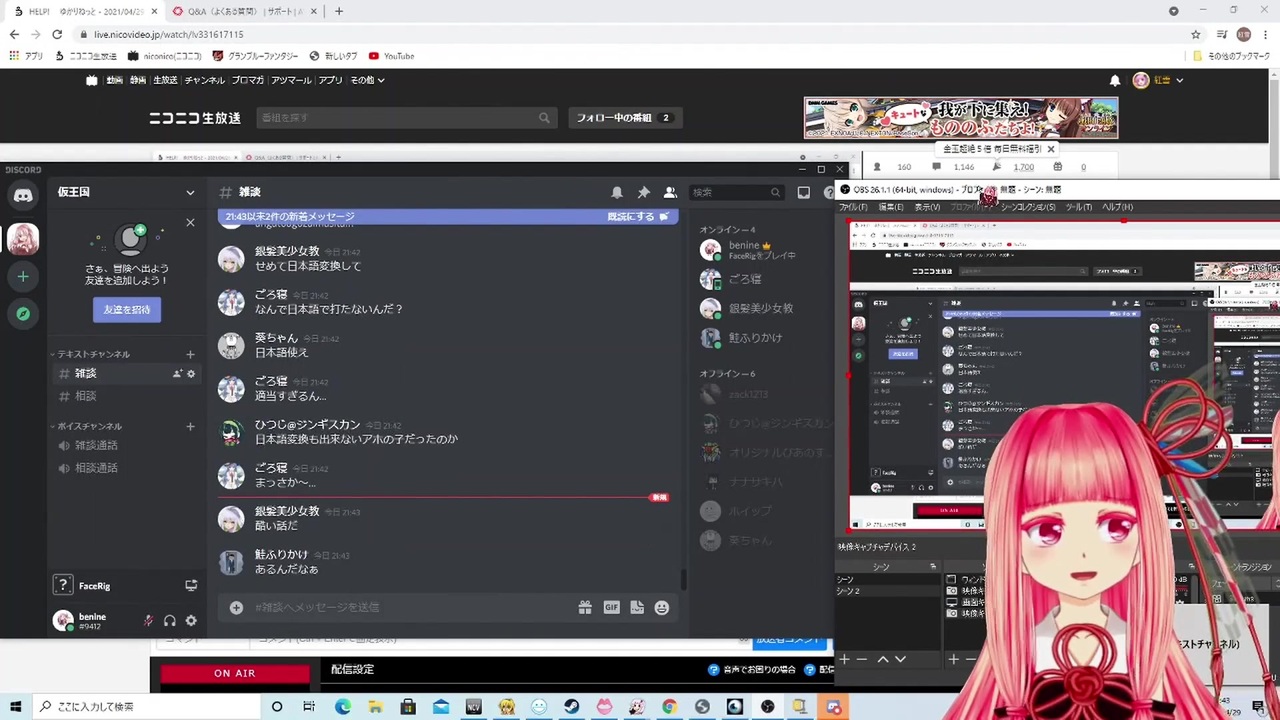This screenshot has width=1280, height=720.
Task: Open YouTube bookmark in bookmarks bar
Action: click(391, 56)
